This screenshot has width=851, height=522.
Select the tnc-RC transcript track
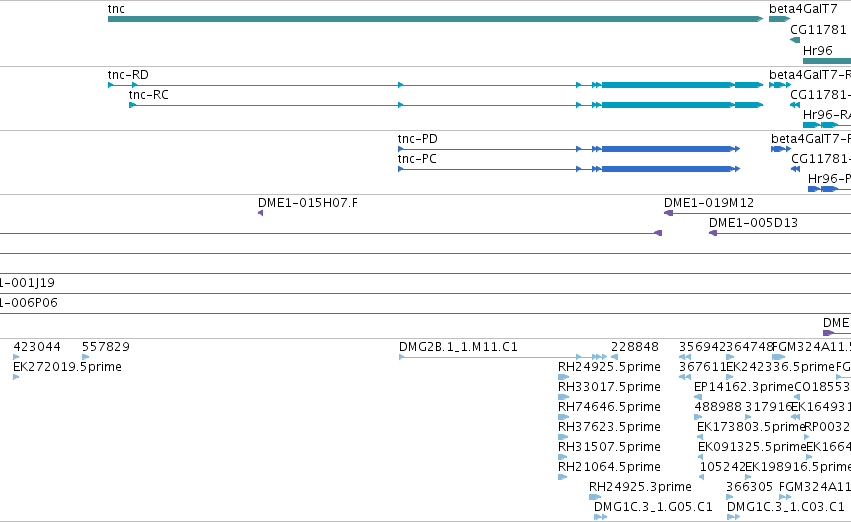pyautogui.click(x=446, y=105)
